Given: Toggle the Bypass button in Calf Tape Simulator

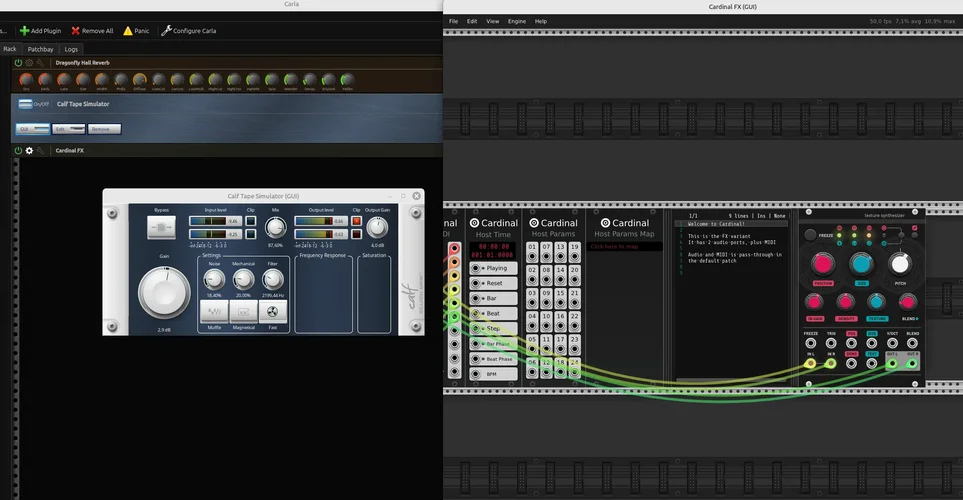Looking at the screenshot, I should [162, 227].
